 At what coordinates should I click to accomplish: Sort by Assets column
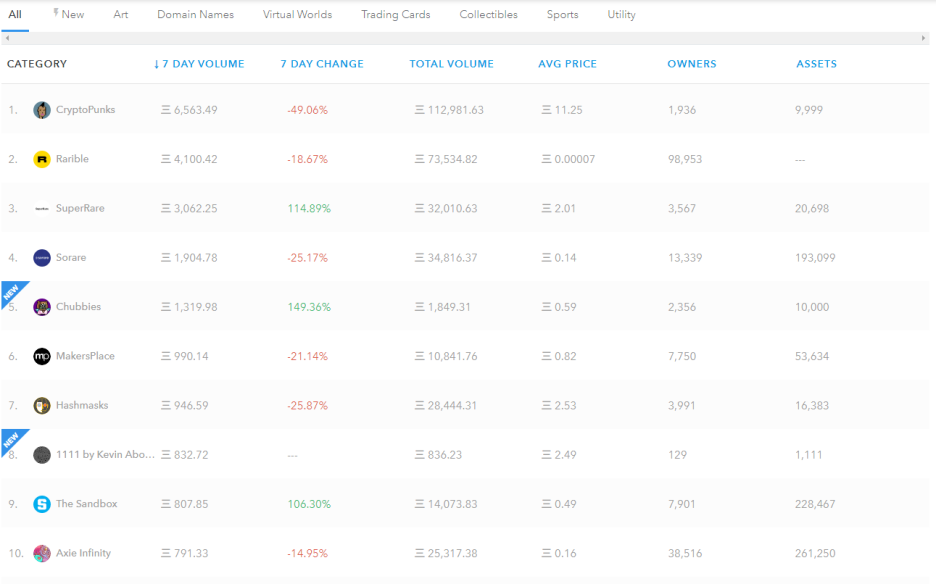(x=816, y=64)
